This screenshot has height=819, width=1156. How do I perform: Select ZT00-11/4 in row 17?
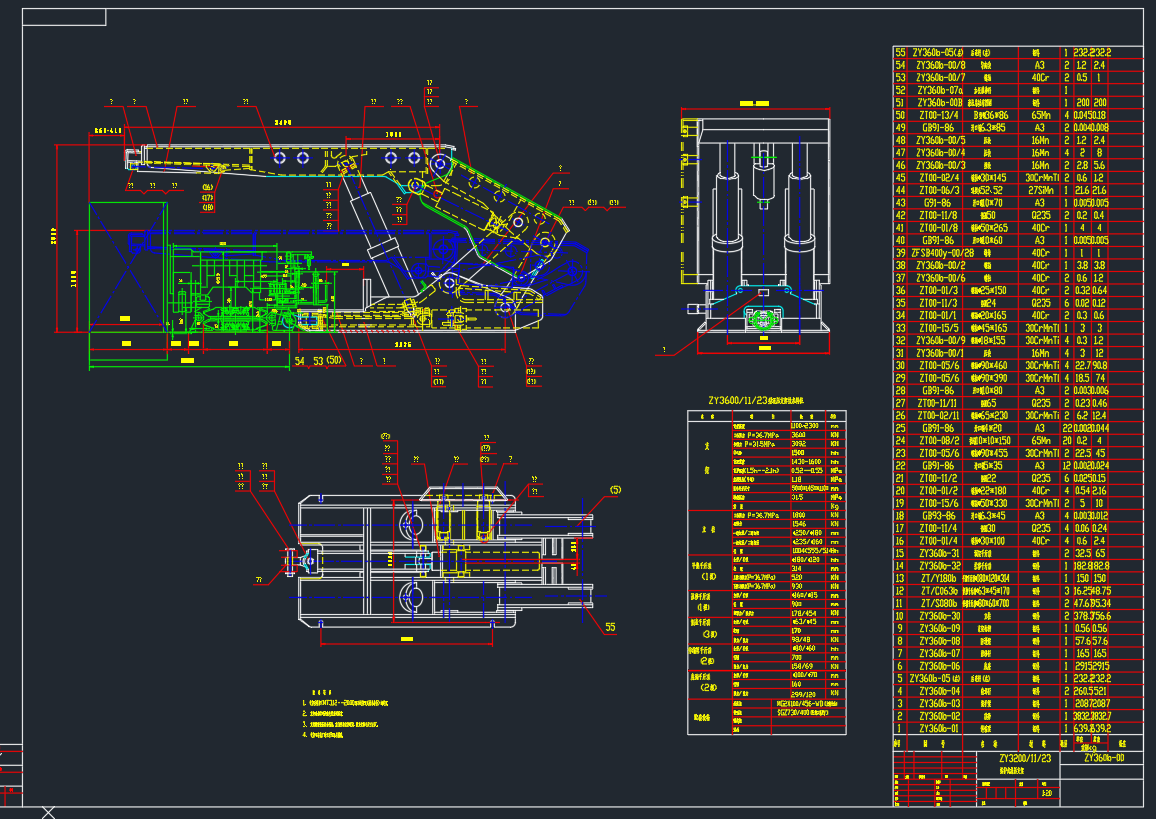939,529
